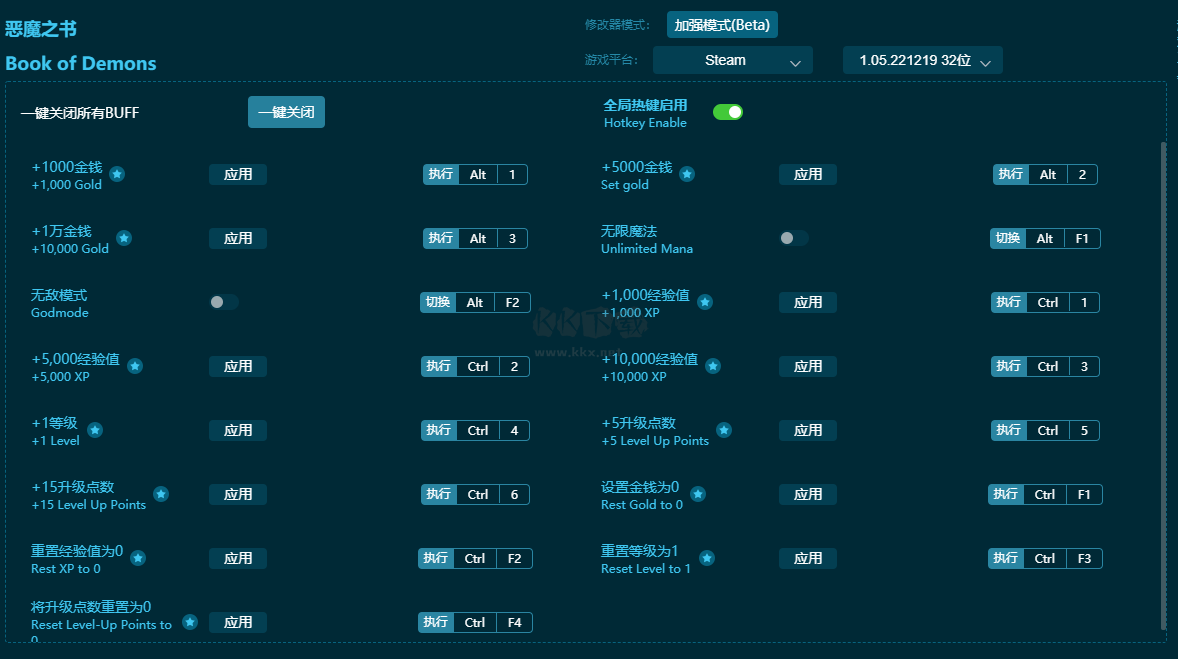Apply the +1,000 Gold cheat

pyautogui.click(x=238, y=174)
